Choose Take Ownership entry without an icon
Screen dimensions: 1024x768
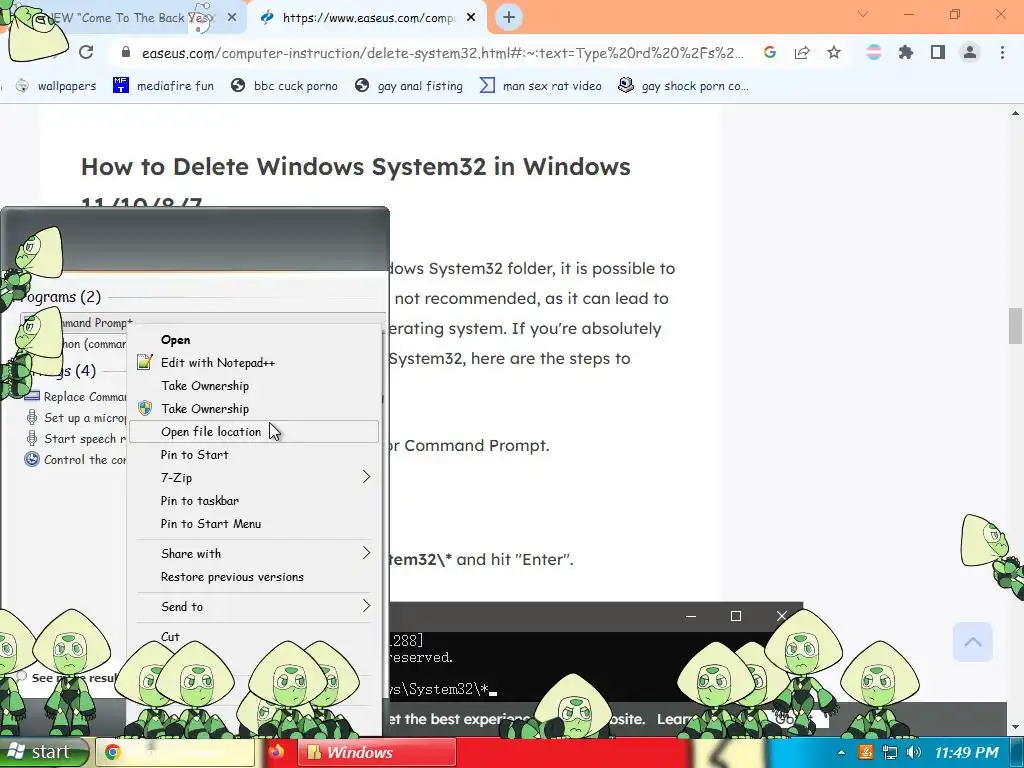[254, 385]
